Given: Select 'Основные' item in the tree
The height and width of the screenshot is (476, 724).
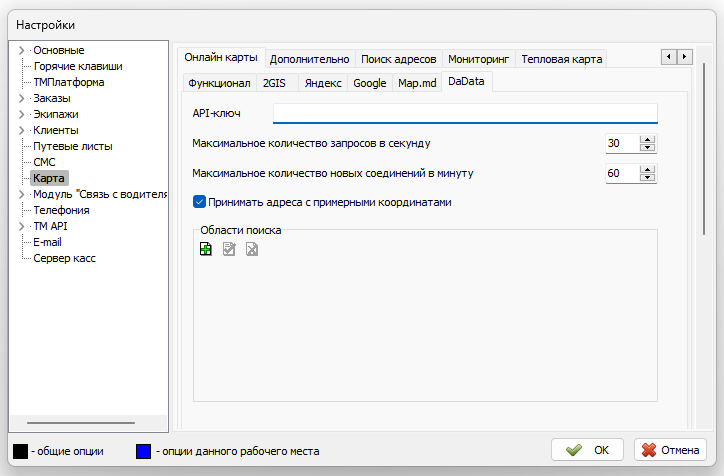Looking at the screenshot, I should coord(59,50).
